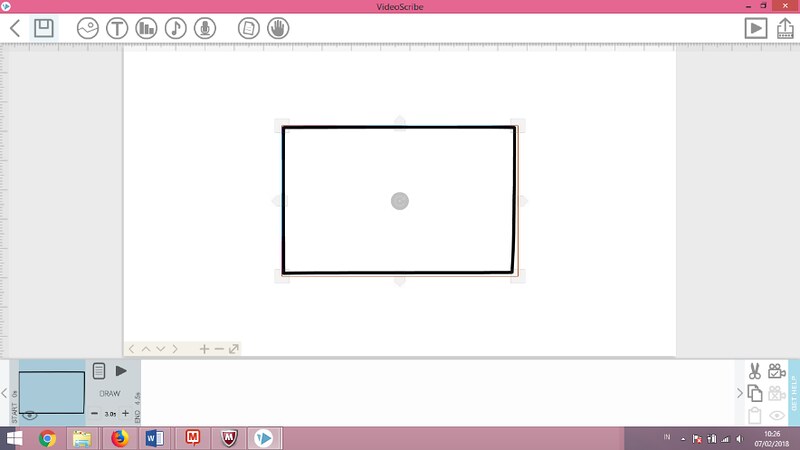
Task: Fit all elements to the screen
Action: (x=234, y=349)
